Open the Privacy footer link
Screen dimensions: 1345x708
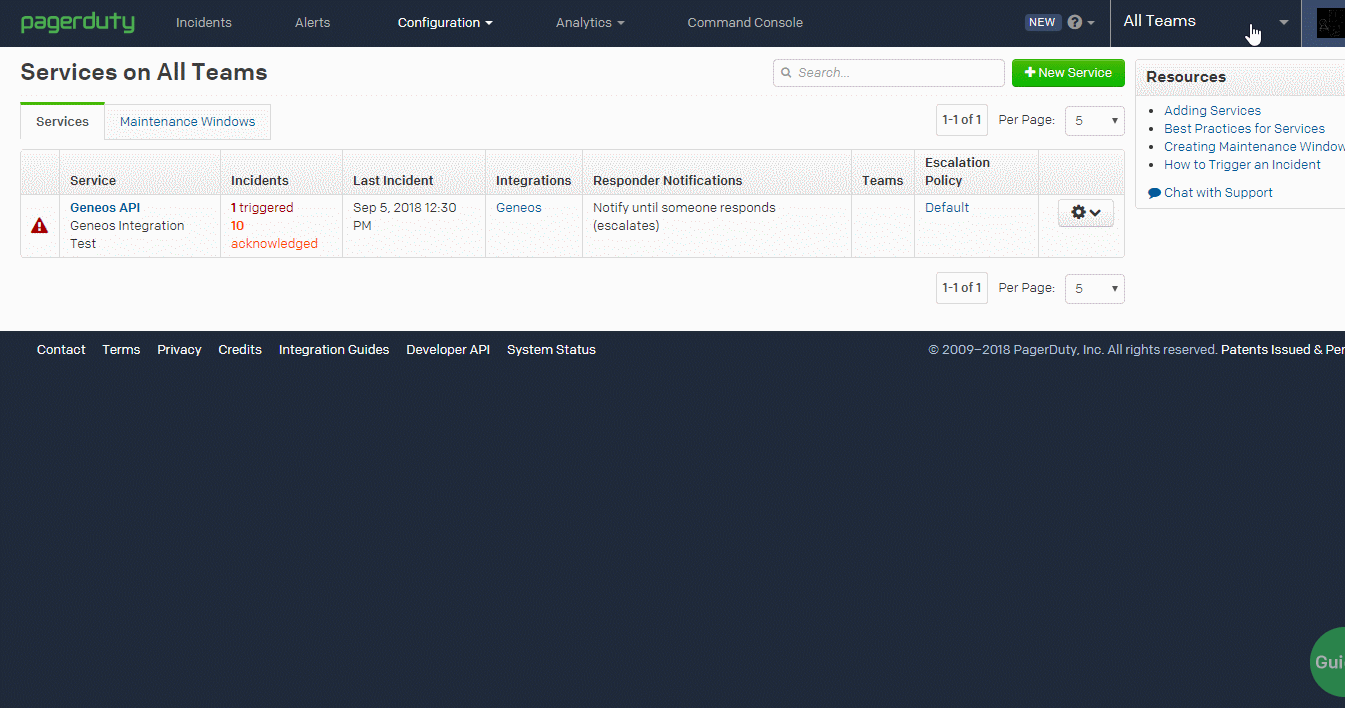coord(179,350)
